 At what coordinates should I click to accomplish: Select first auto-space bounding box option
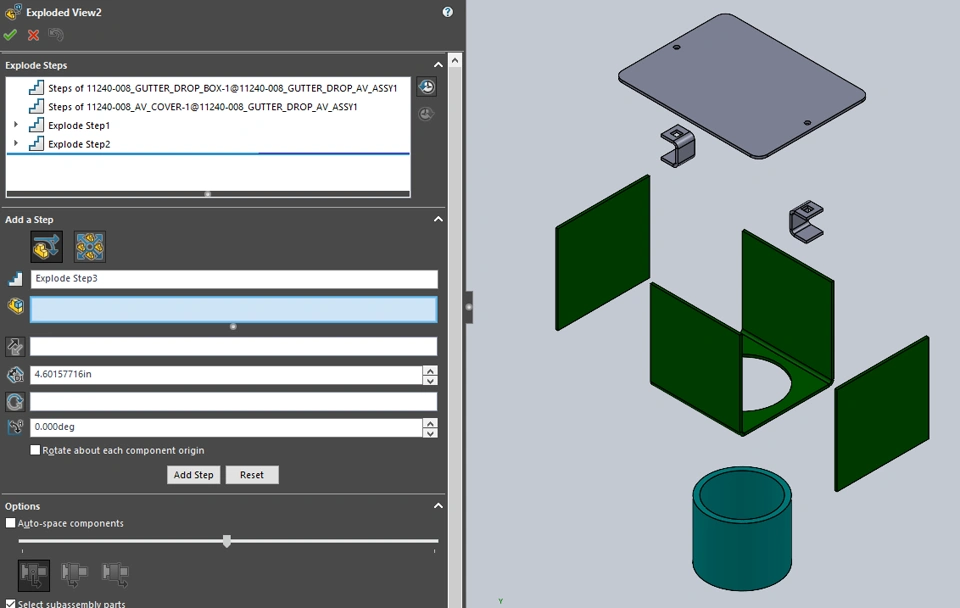coord(34,575)
